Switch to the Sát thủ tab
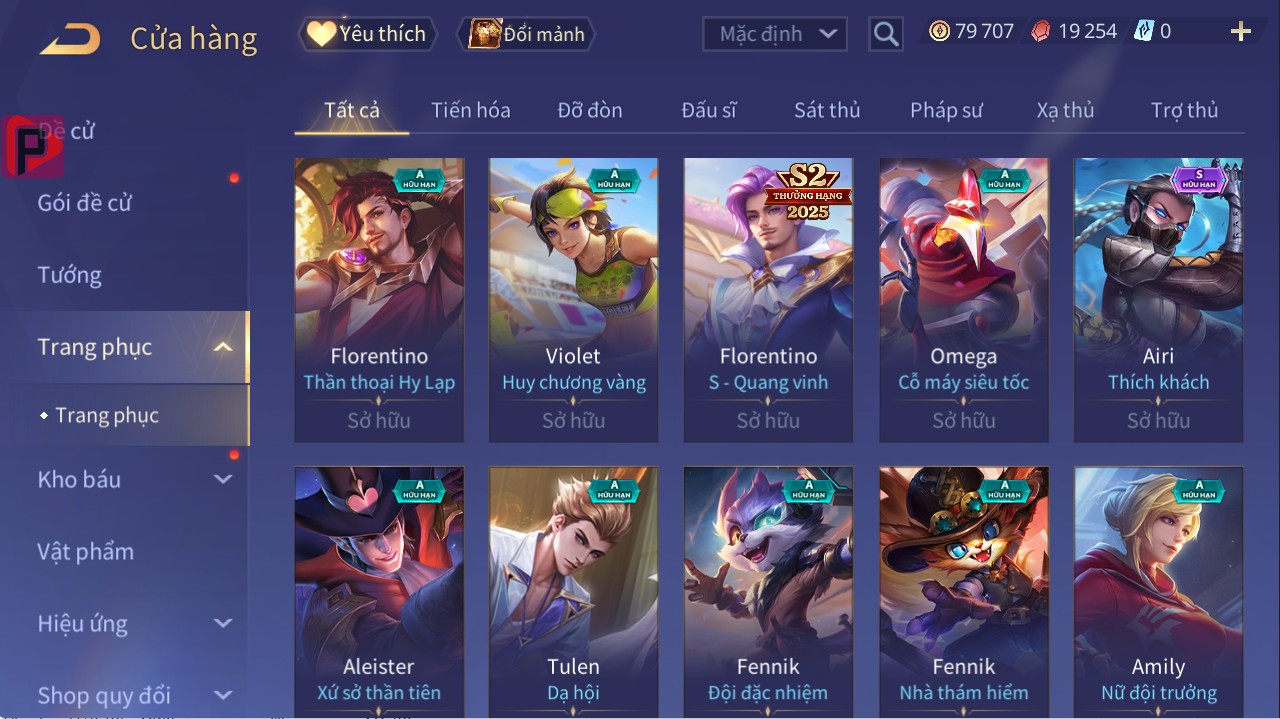The height and width of the screenshot is (719, 1280). click(827, 110)
